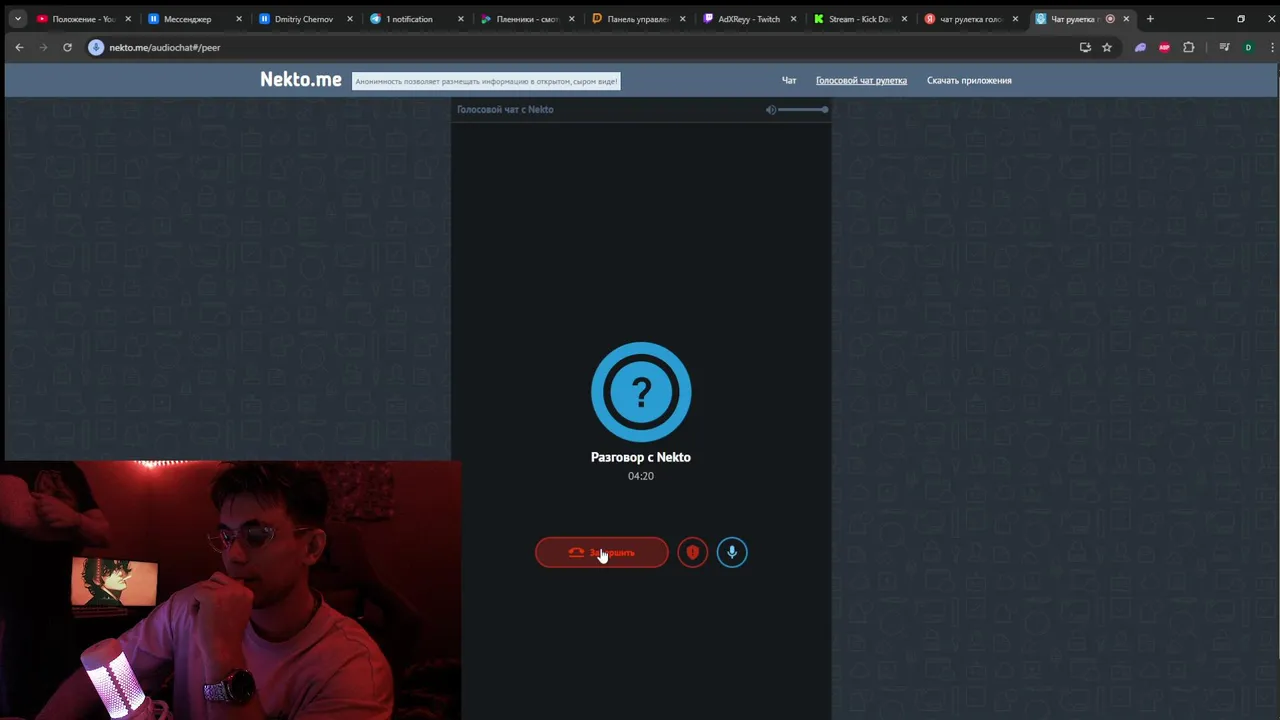1280x720 pixels.
Task: Reload the current page
Action: [x=67, y=47]
